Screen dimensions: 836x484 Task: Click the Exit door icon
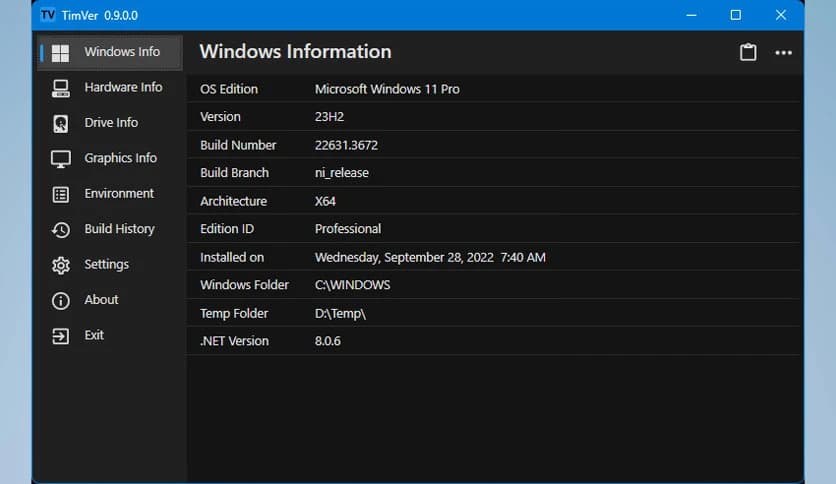60,336
